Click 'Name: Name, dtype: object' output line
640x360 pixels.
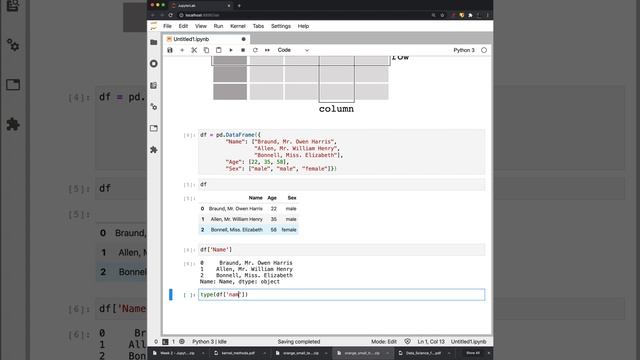240,282
